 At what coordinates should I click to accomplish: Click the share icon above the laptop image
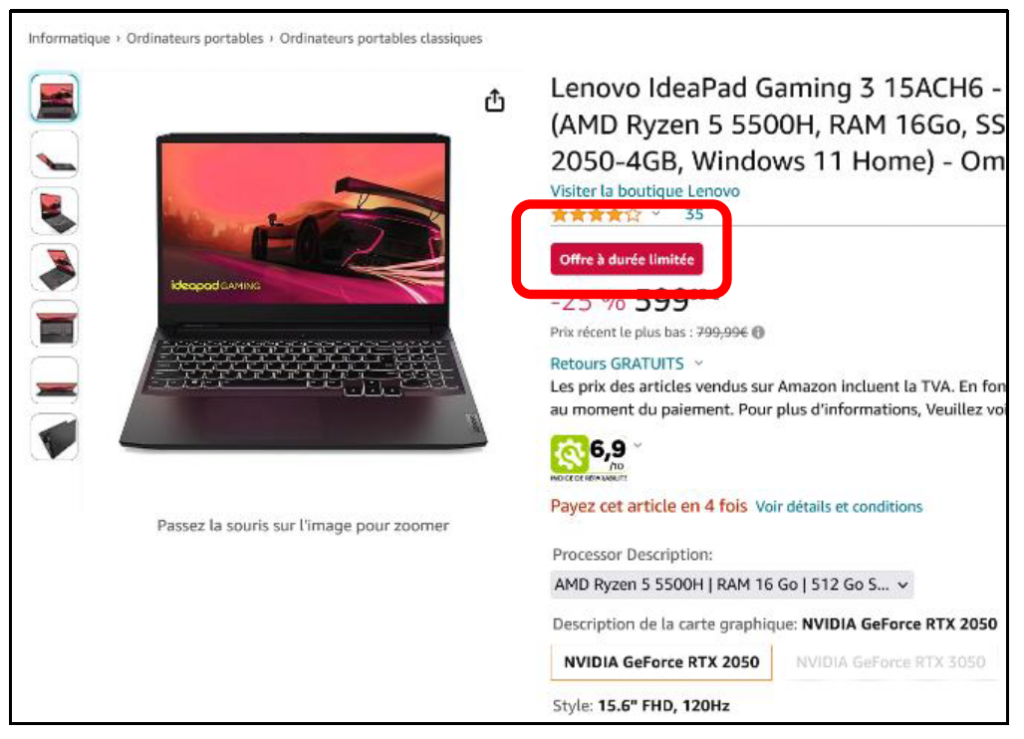tap(494, 101)
